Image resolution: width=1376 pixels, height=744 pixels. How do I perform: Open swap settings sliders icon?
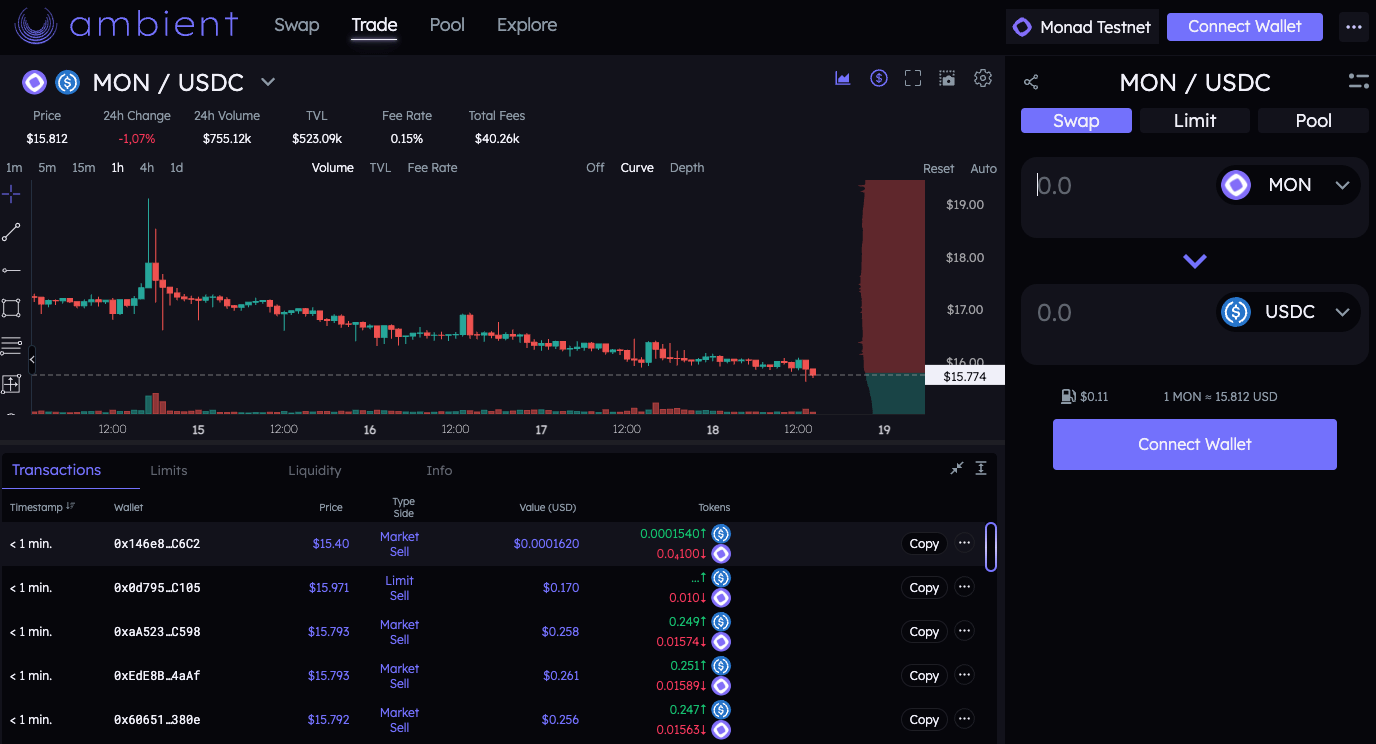pyautogui.click(x=1358, y=82)
